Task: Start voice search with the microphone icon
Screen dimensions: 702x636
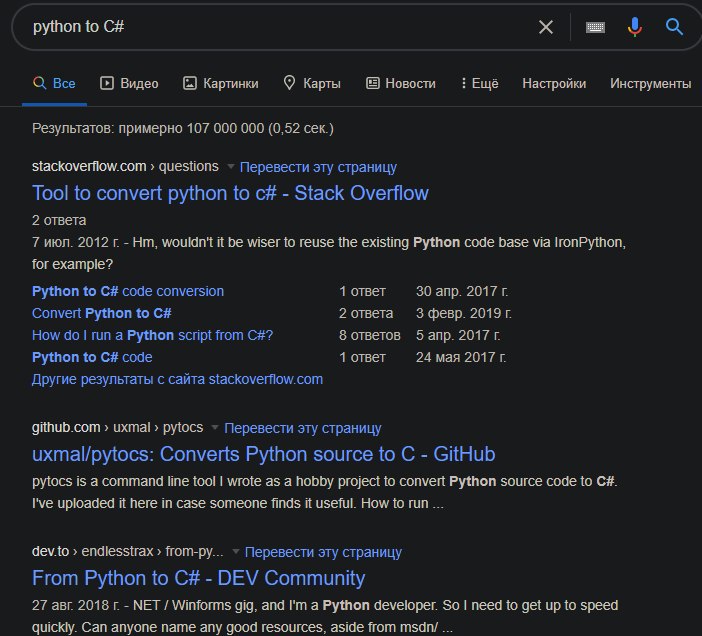Action: pos(634,27)
